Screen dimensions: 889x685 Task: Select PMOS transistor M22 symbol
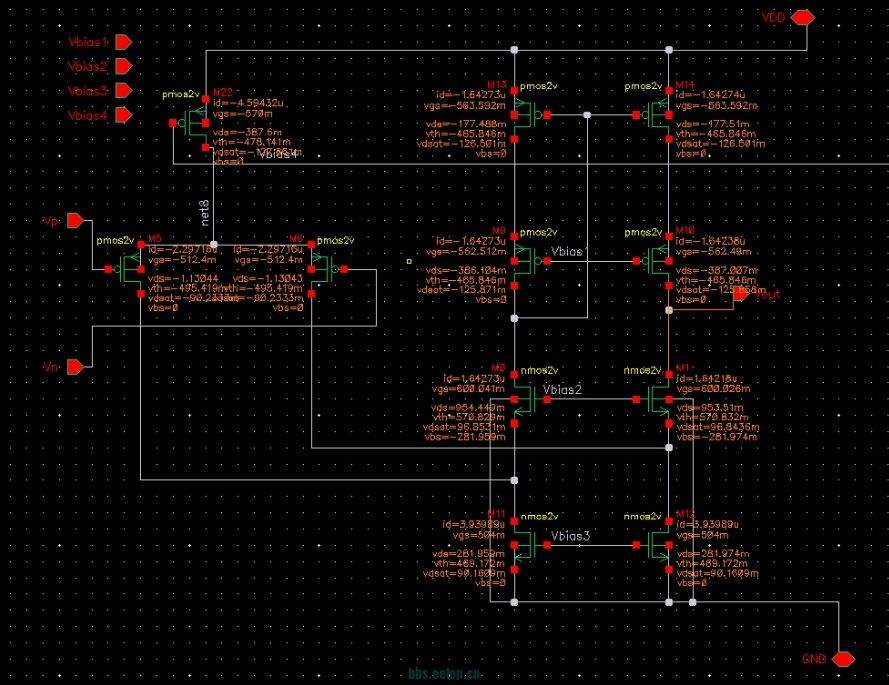pyautogui.click(x=193, y=123)
